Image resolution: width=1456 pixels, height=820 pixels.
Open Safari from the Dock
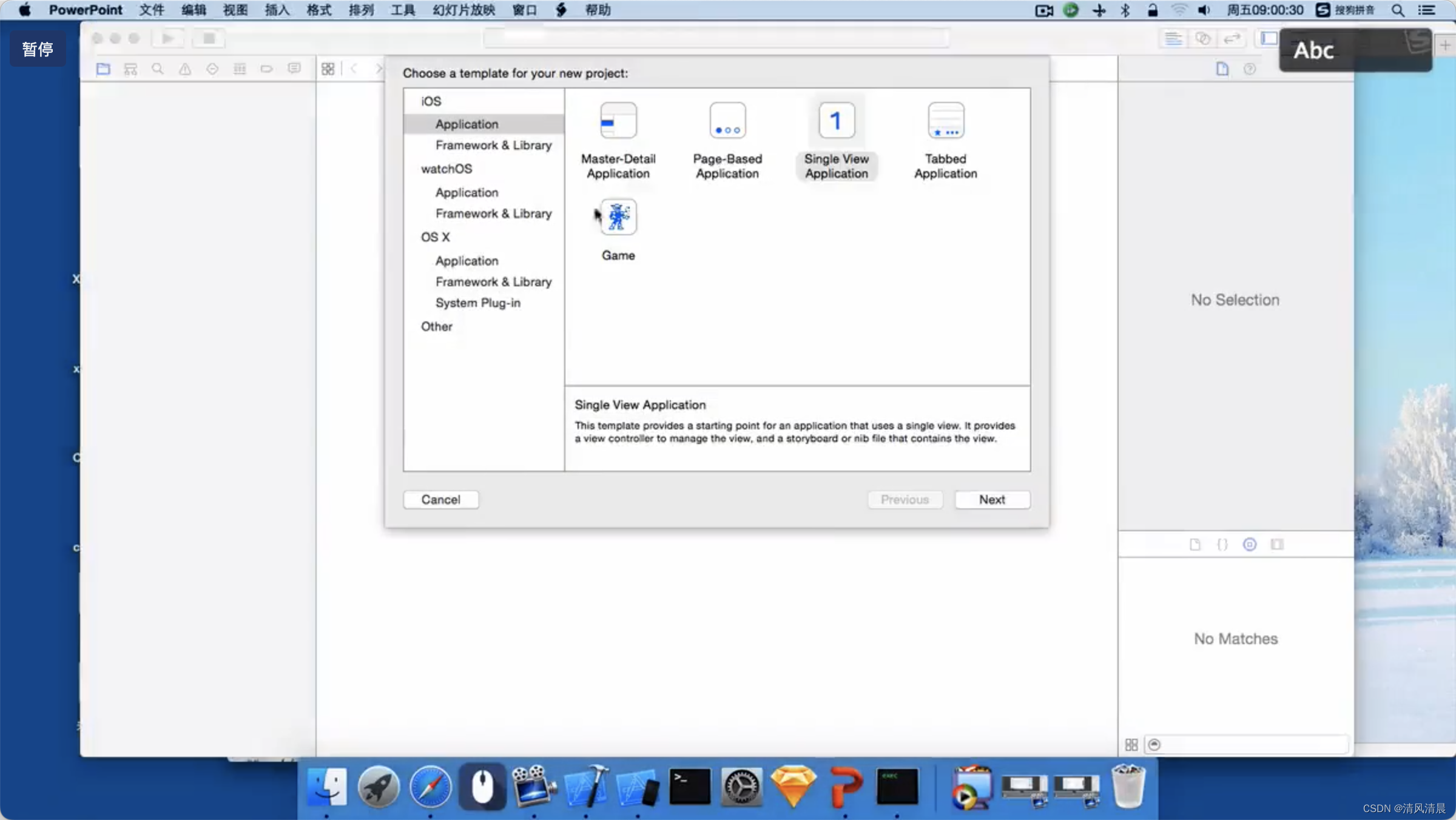(x=430, y=787)
